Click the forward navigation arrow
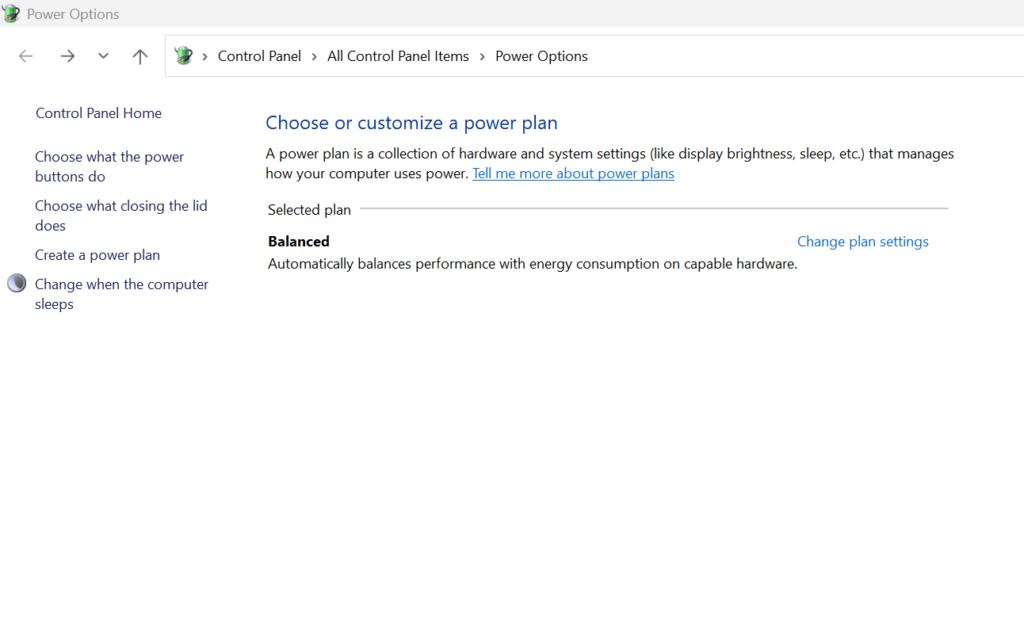This screenshot has height=633, width=1024. click(67, 56)
